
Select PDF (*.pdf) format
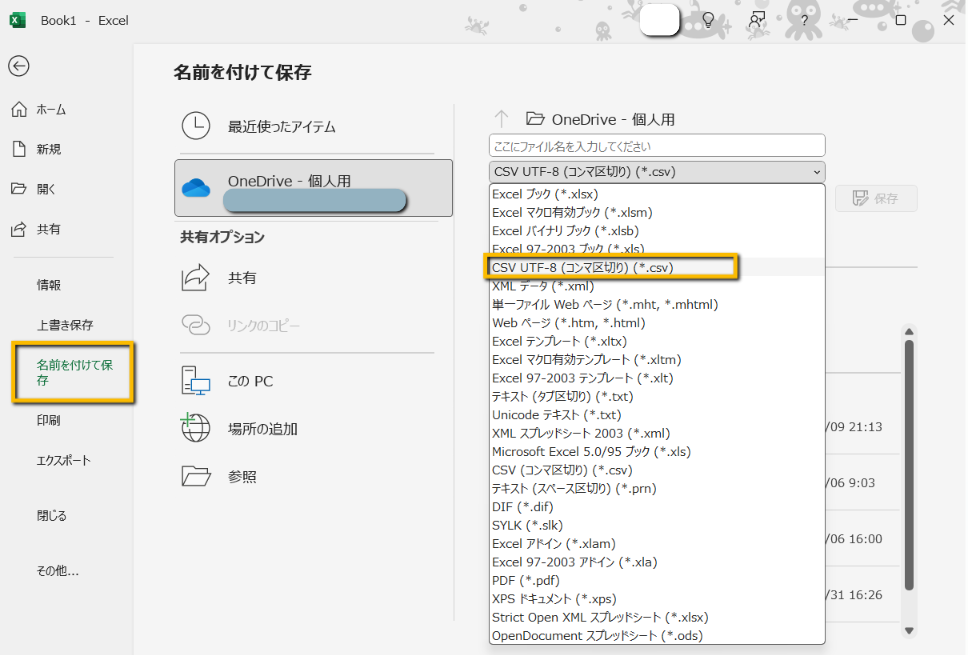657,580
